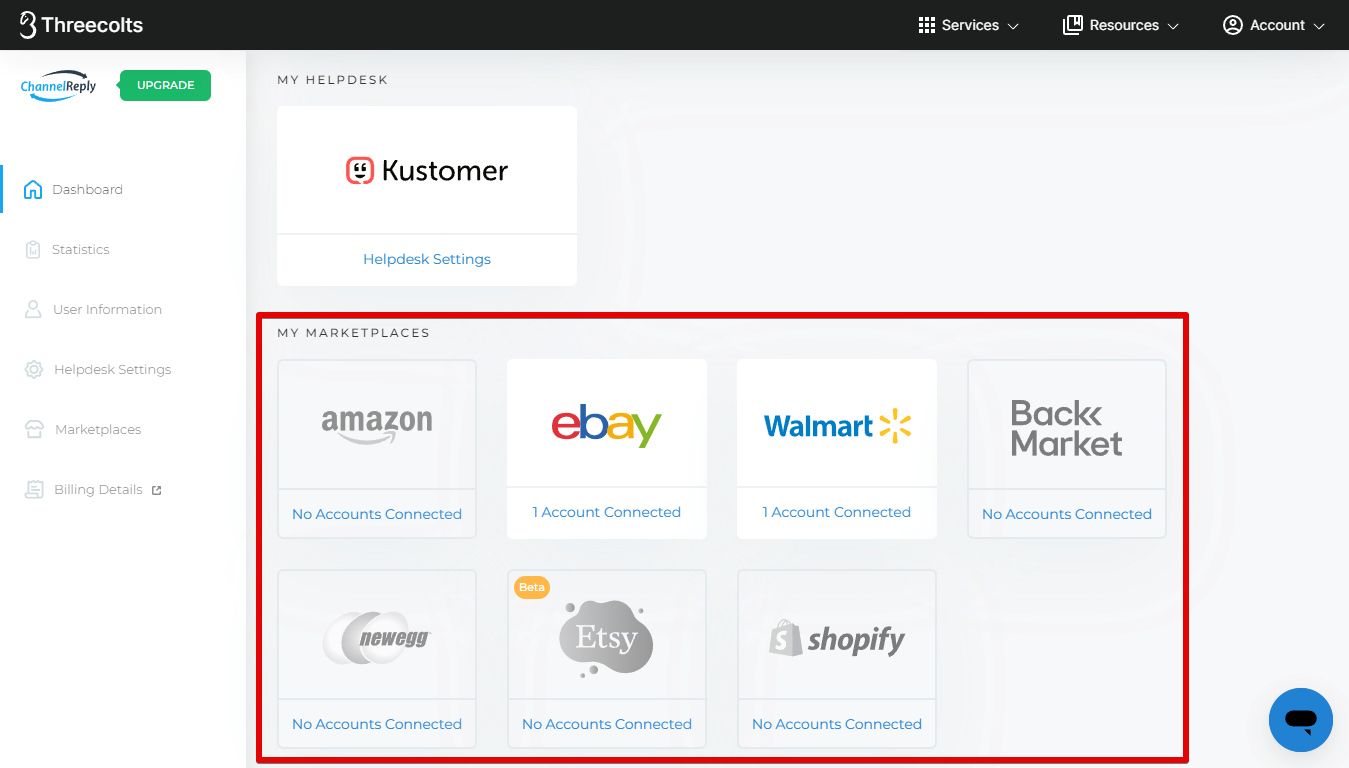Click the Shopify marketplace logo
Image resolution: width=1349 pixels, height=768 pixels.
(837, 638)
